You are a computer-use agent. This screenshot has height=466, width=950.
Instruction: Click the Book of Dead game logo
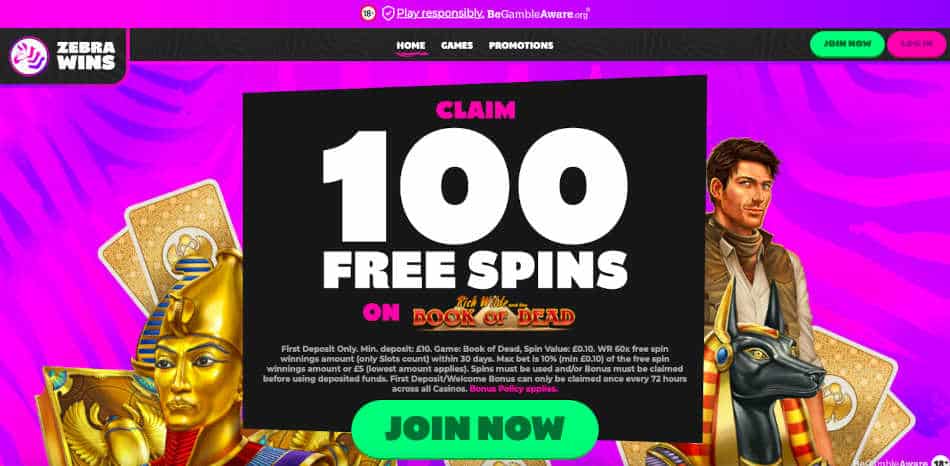pos(494,313)
